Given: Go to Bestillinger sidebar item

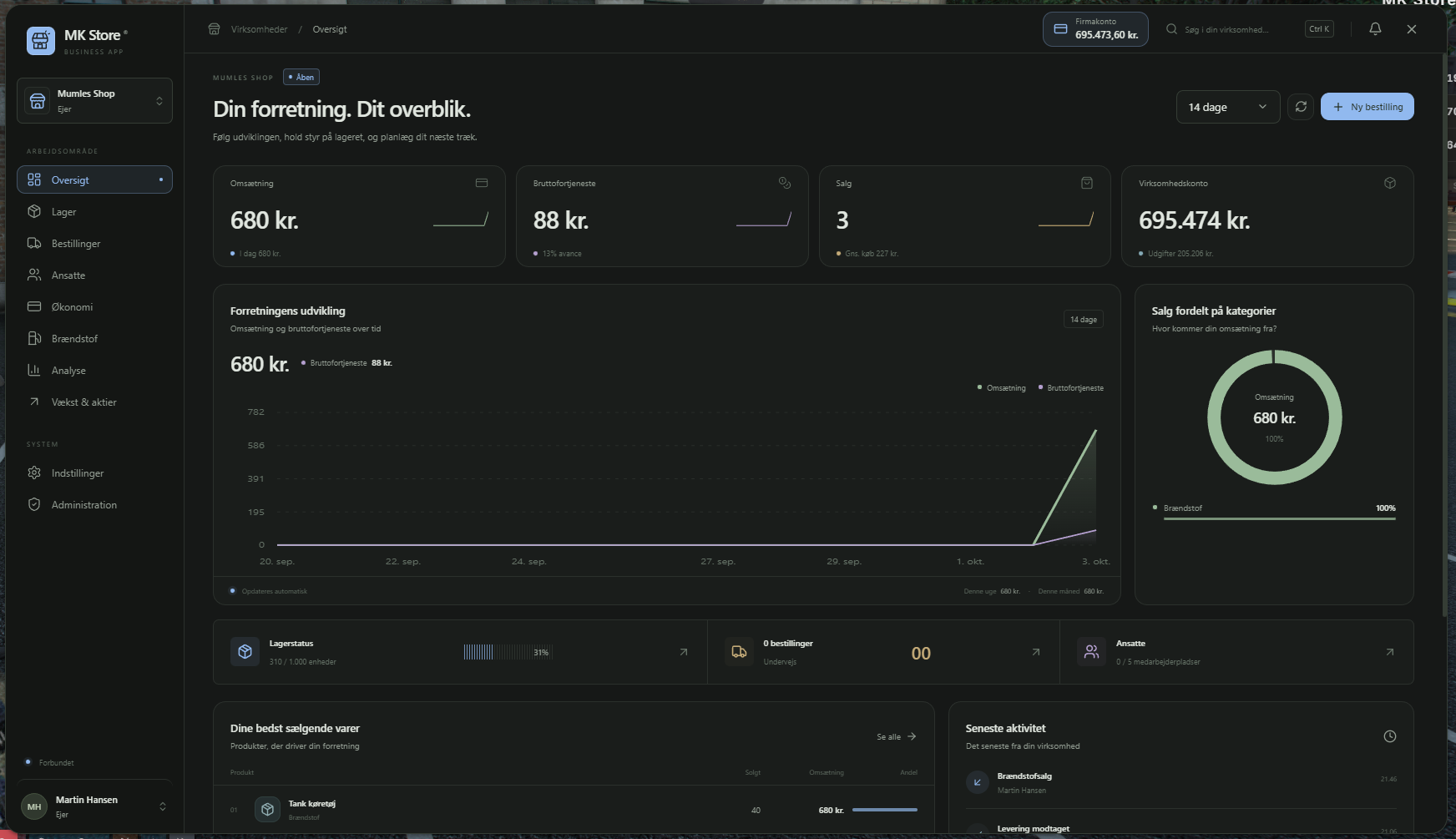Looking at the screenshot, I should pos(94,244).
